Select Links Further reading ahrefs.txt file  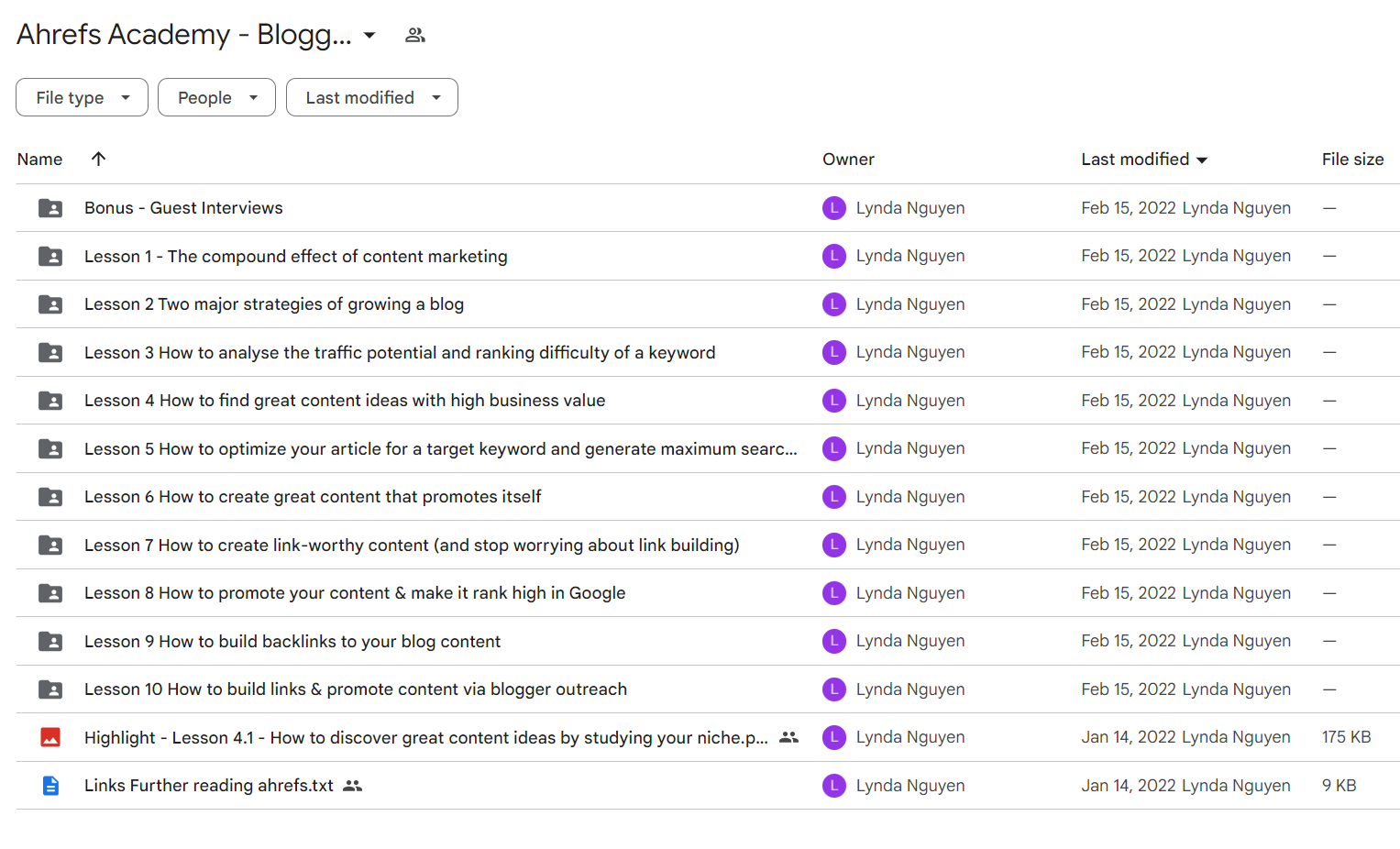209,786
